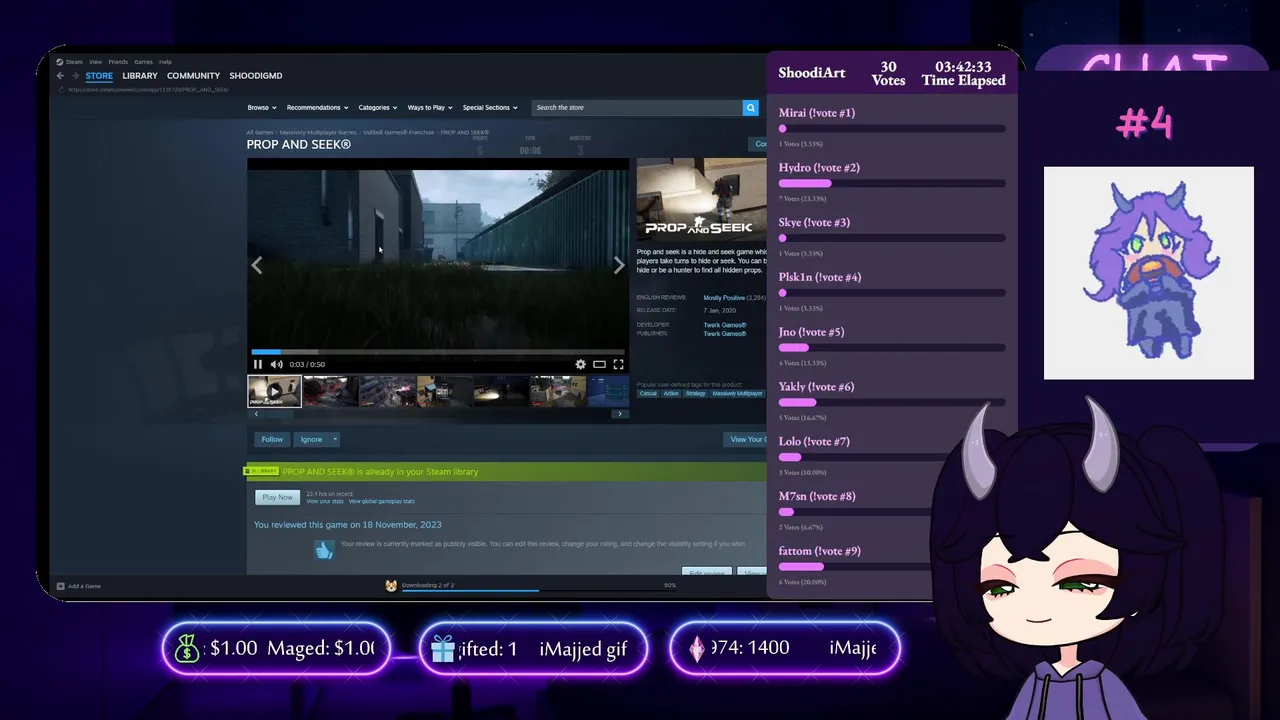Viewport: 1280px width, 720px height.
Task: Click Hydro (!vote #2) poll entry
Action: (891, 183)
